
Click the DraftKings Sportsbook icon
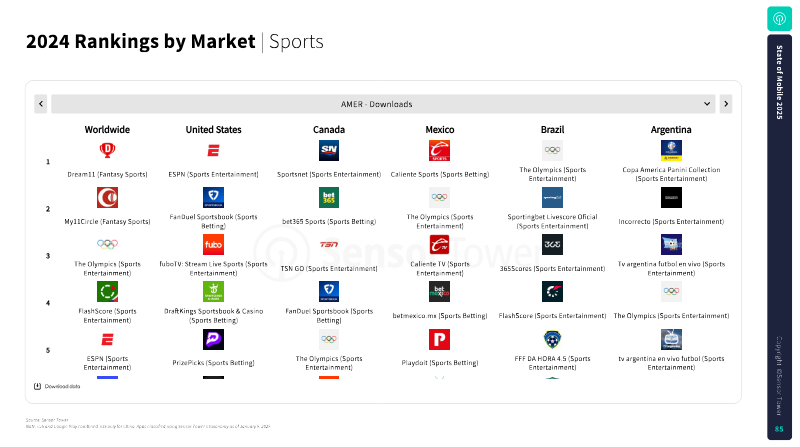(213, 291)
